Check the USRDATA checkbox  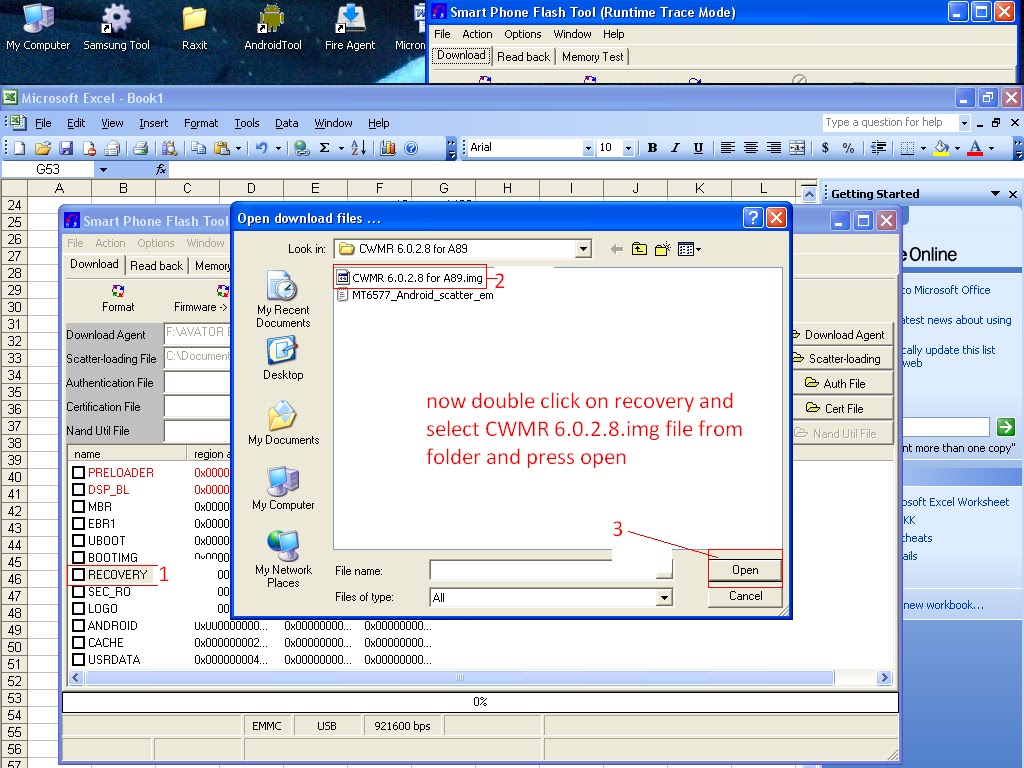point(78,659)
